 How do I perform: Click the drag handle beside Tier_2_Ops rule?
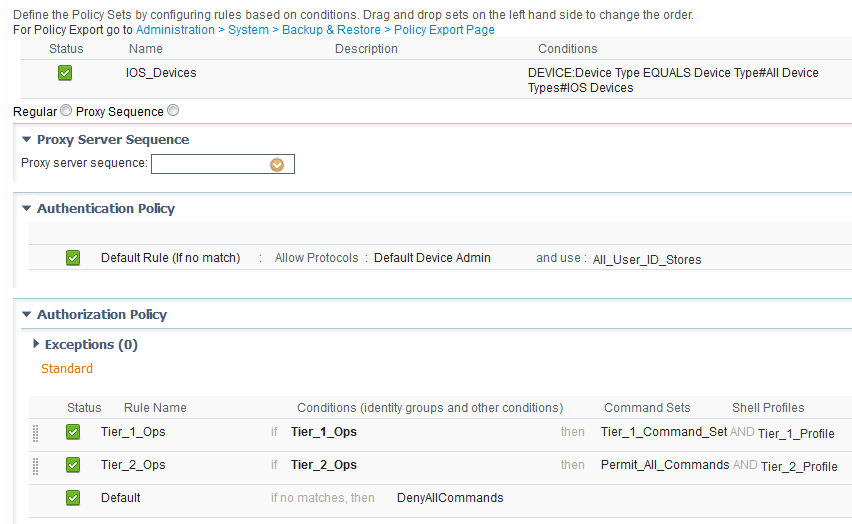click(x=36, y=466)
